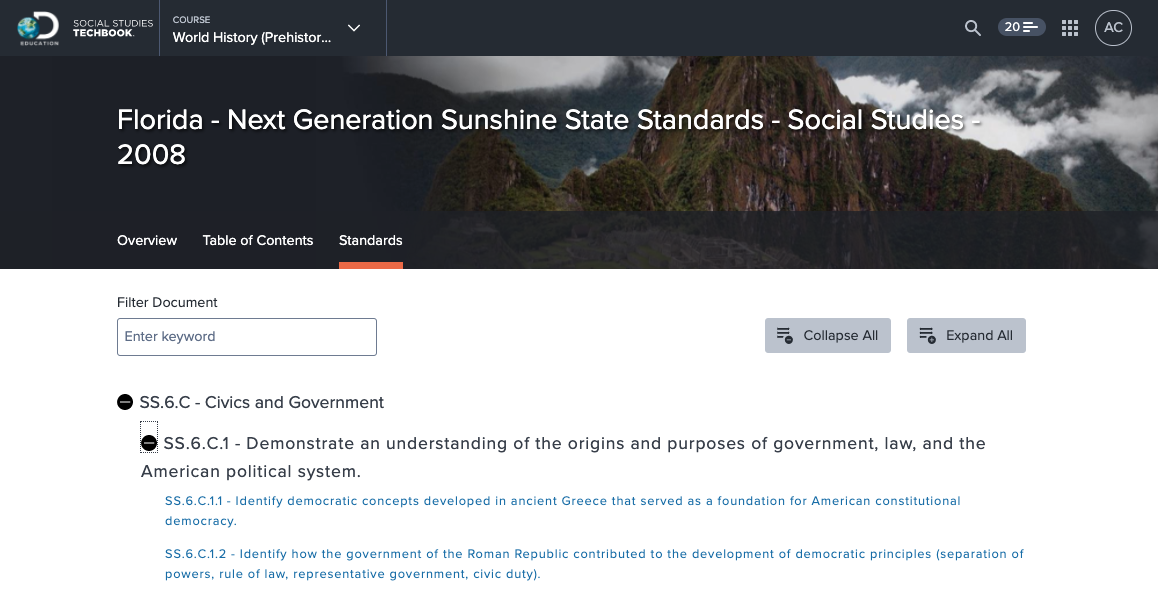1158x594 pixels.
Task: Click the Social Studies Techbook title
Action: coord(113,28)
